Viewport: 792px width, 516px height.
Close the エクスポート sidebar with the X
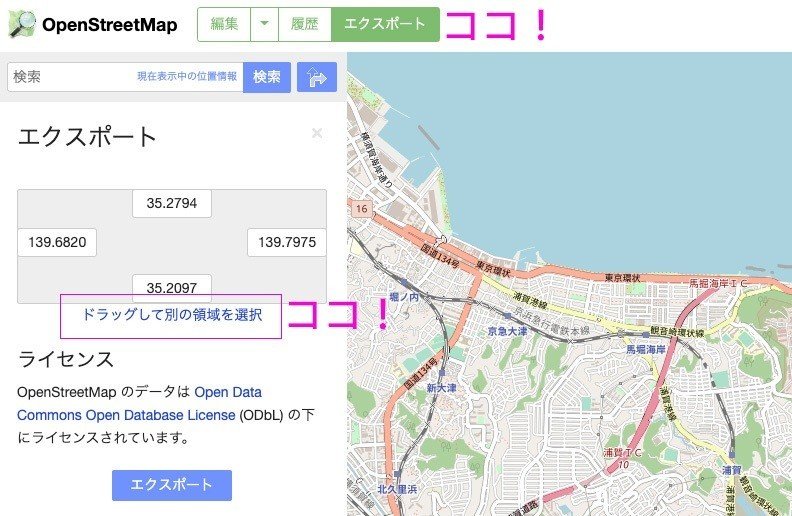317,133
